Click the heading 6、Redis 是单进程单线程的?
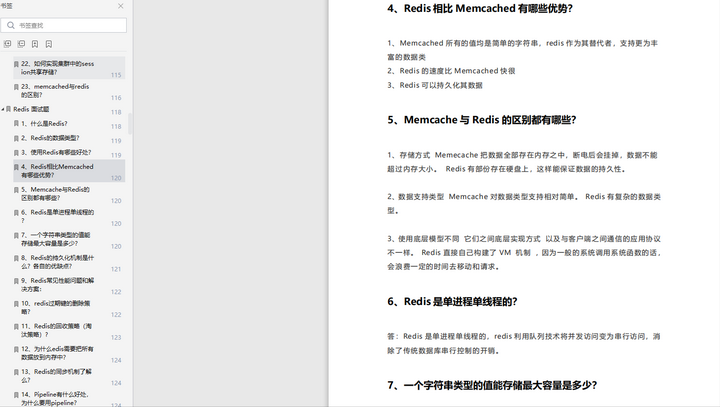Viewport: 720px width, 407px height. (x=452, y=301)
